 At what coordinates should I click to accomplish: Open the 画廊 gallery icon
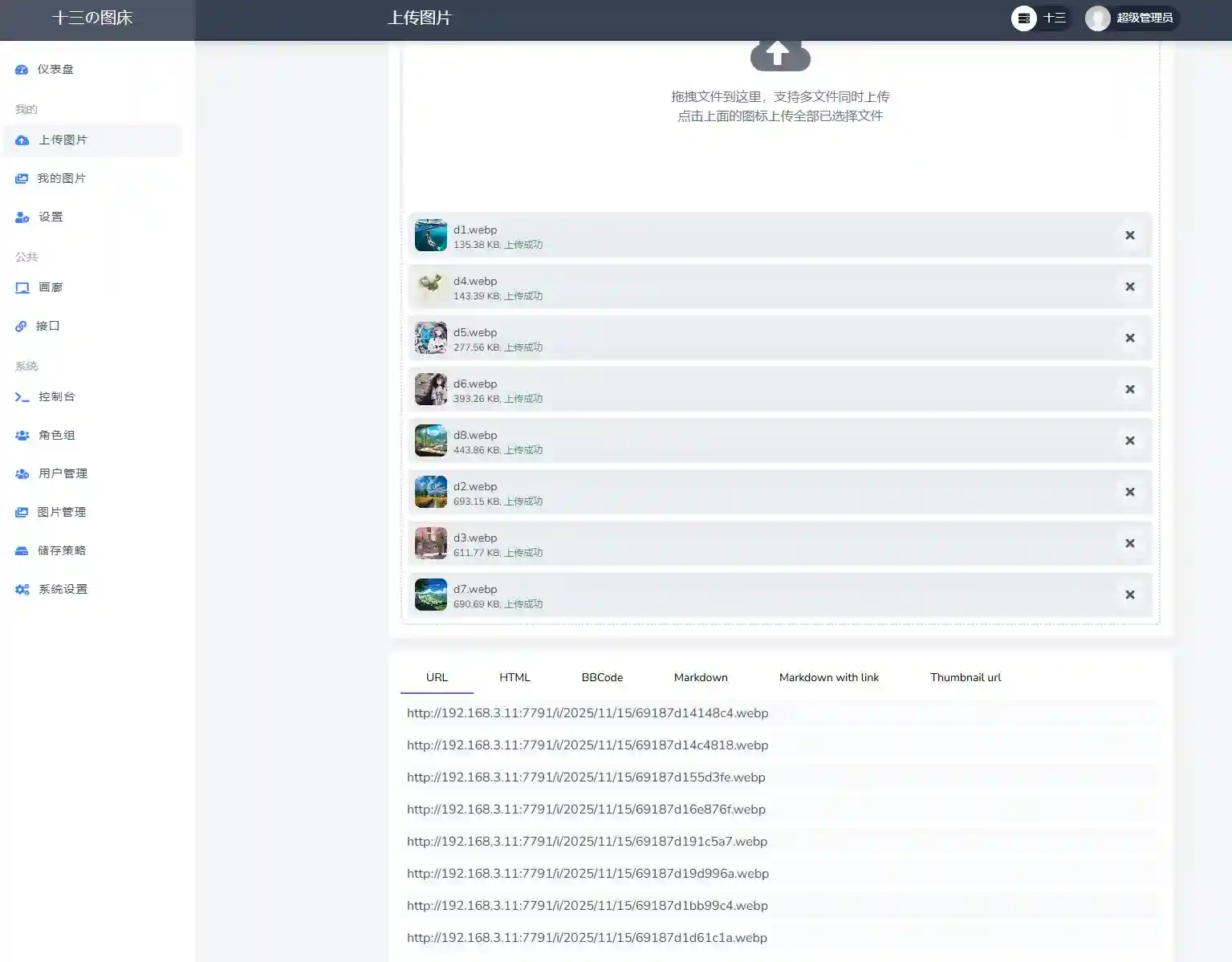(x=22, y=286)
